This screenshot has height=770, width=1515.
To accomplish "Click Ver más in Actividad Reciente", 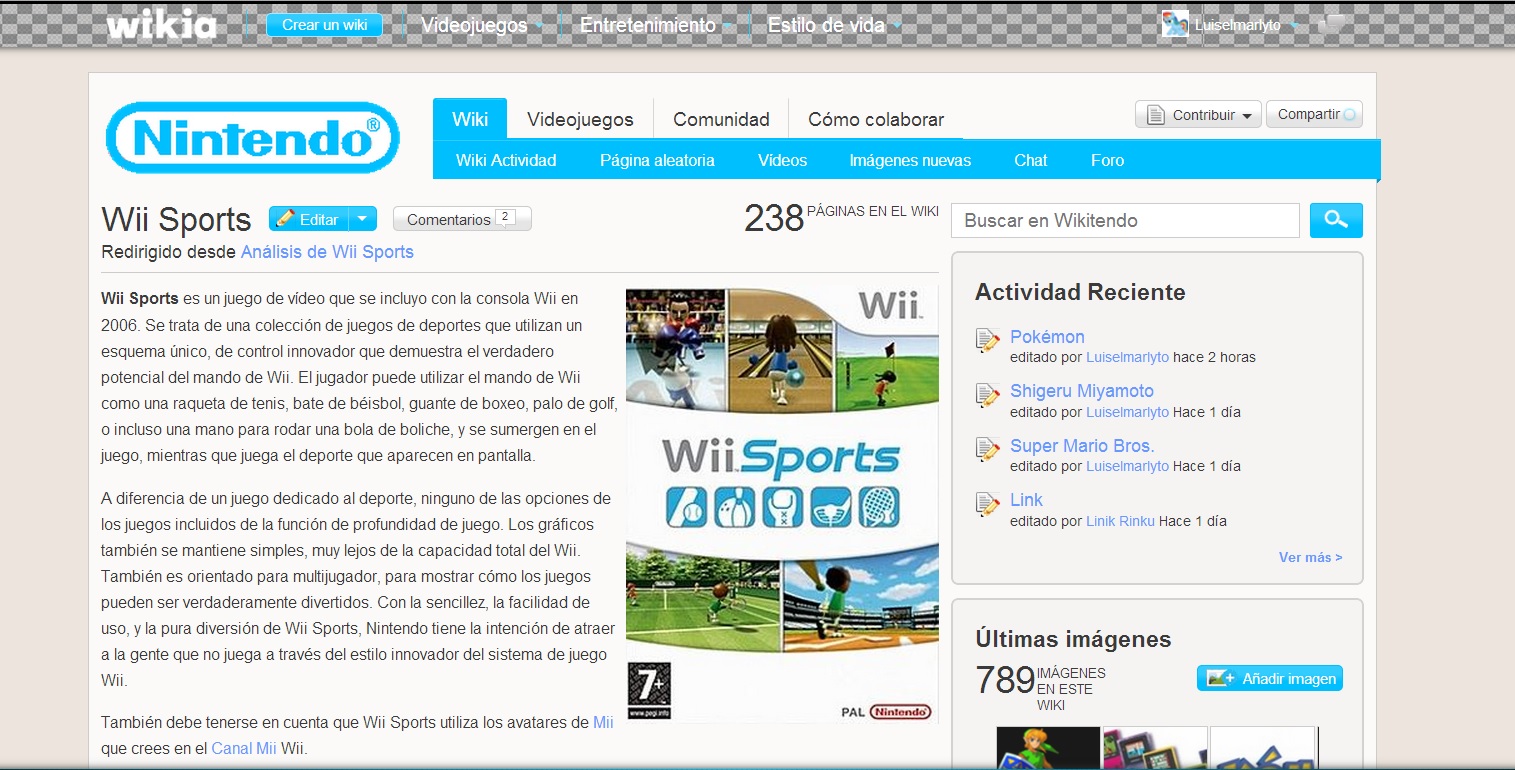I will (1310, 557).
